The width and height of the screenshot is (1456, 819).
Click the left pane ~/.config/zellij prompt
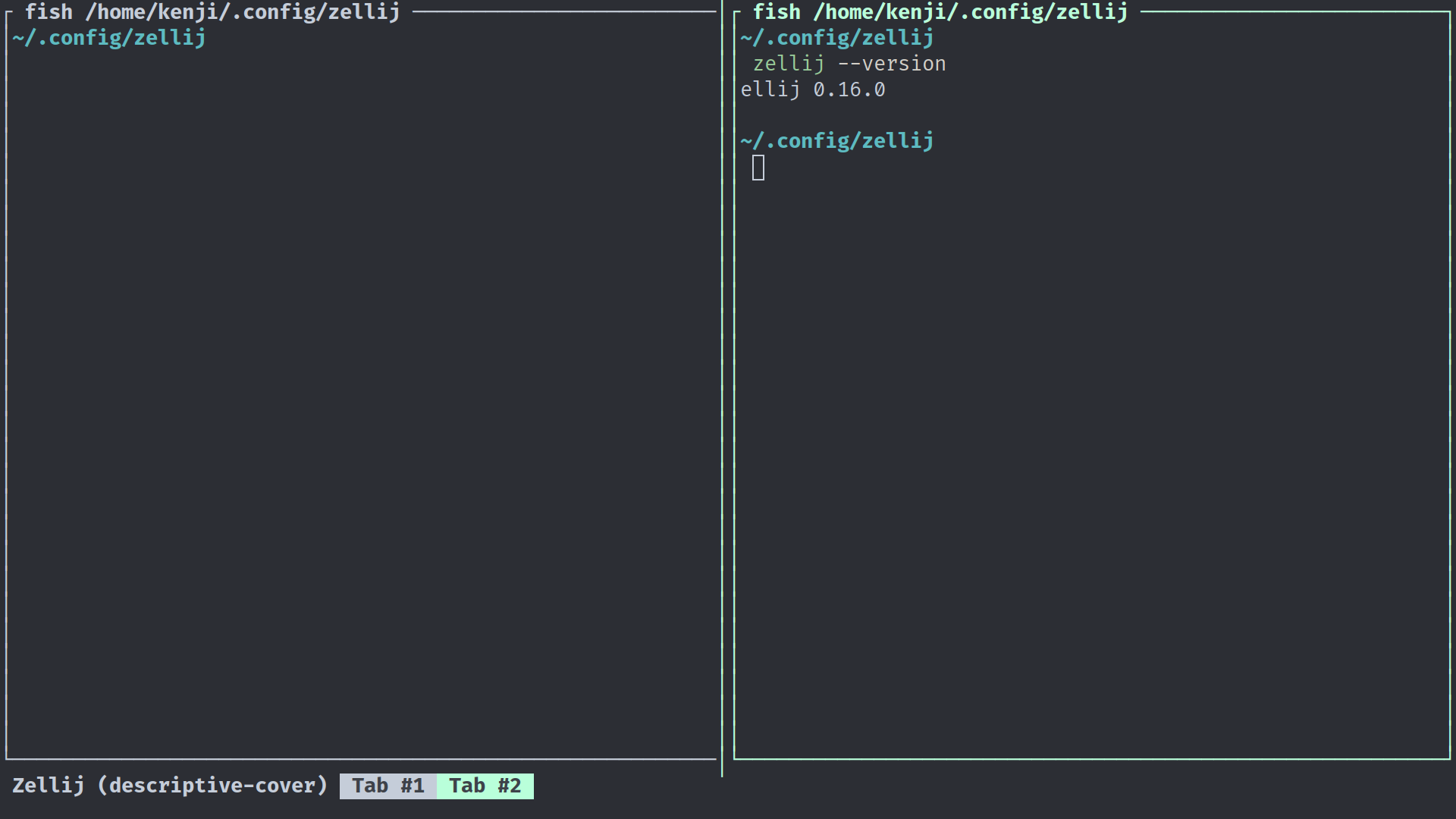(x=109, y=38)
